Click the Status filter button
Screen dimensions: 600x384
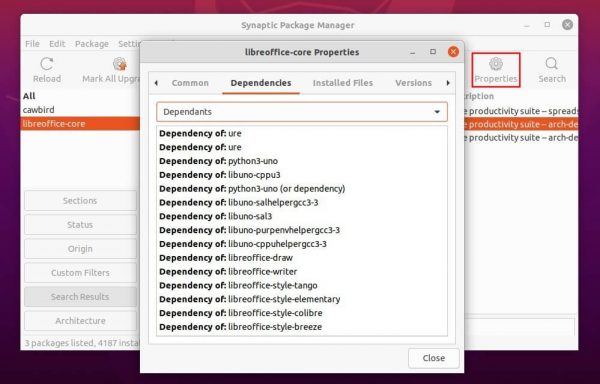[x=80, y=225]
